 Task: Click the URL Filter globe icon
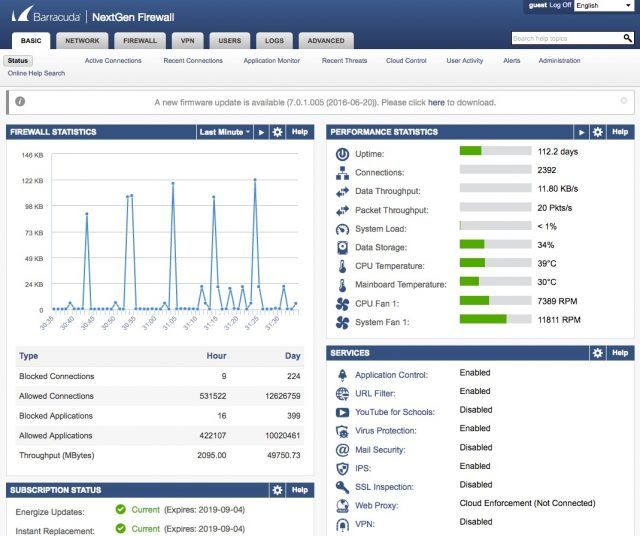point(342,394)
